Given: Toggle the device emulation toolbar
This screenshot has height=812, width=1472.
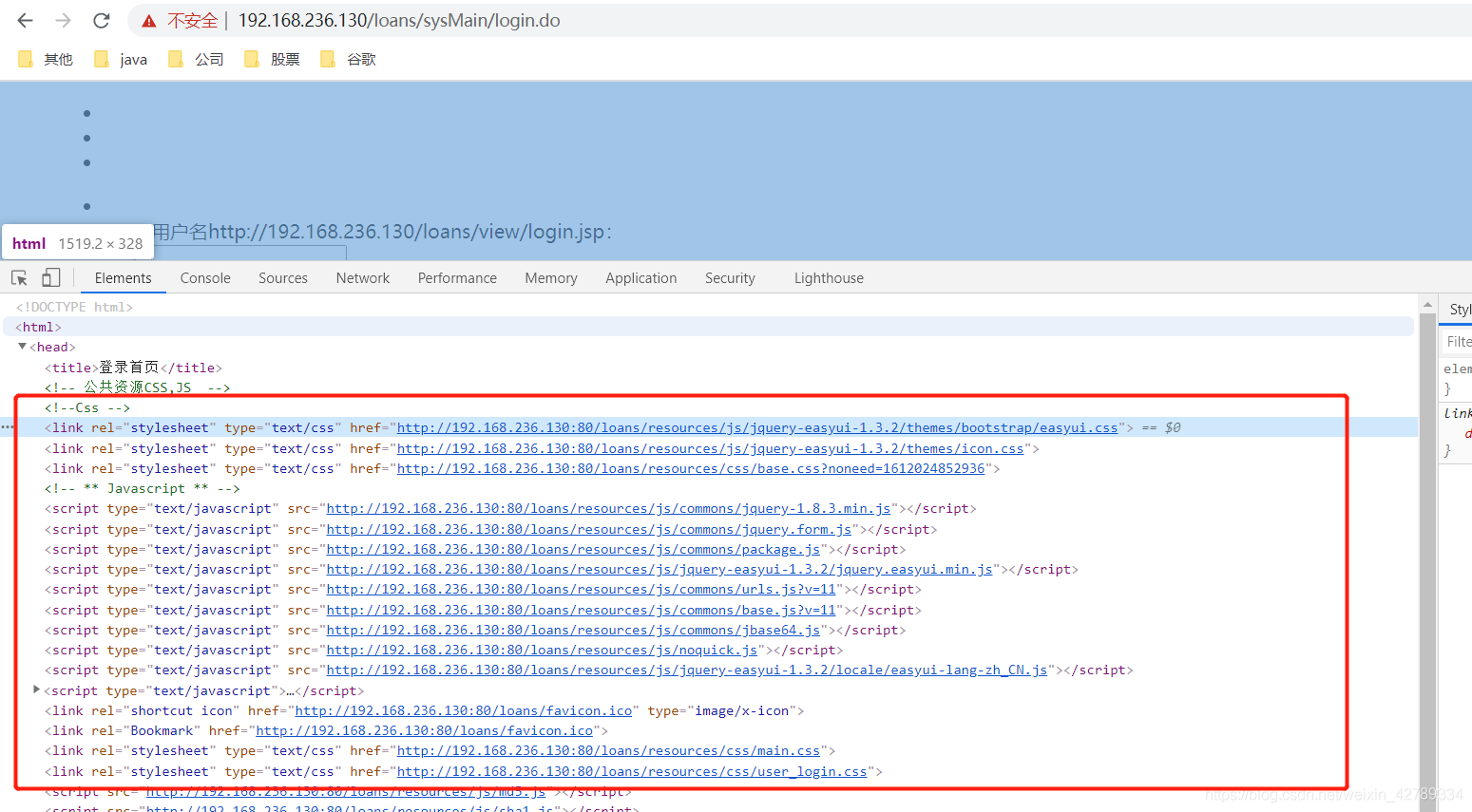Looking at the screenshot, I should pyautogui.click(x=51, y=276).
